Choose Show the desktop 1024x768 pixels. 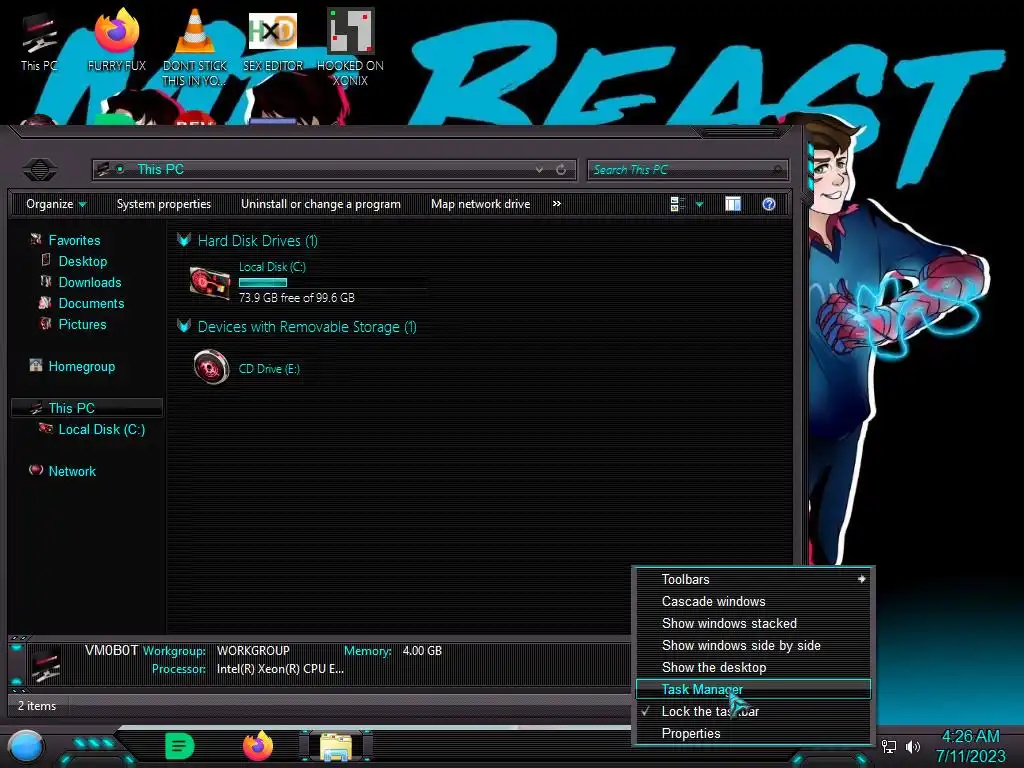pyautogui.click(x=753, y=667)
